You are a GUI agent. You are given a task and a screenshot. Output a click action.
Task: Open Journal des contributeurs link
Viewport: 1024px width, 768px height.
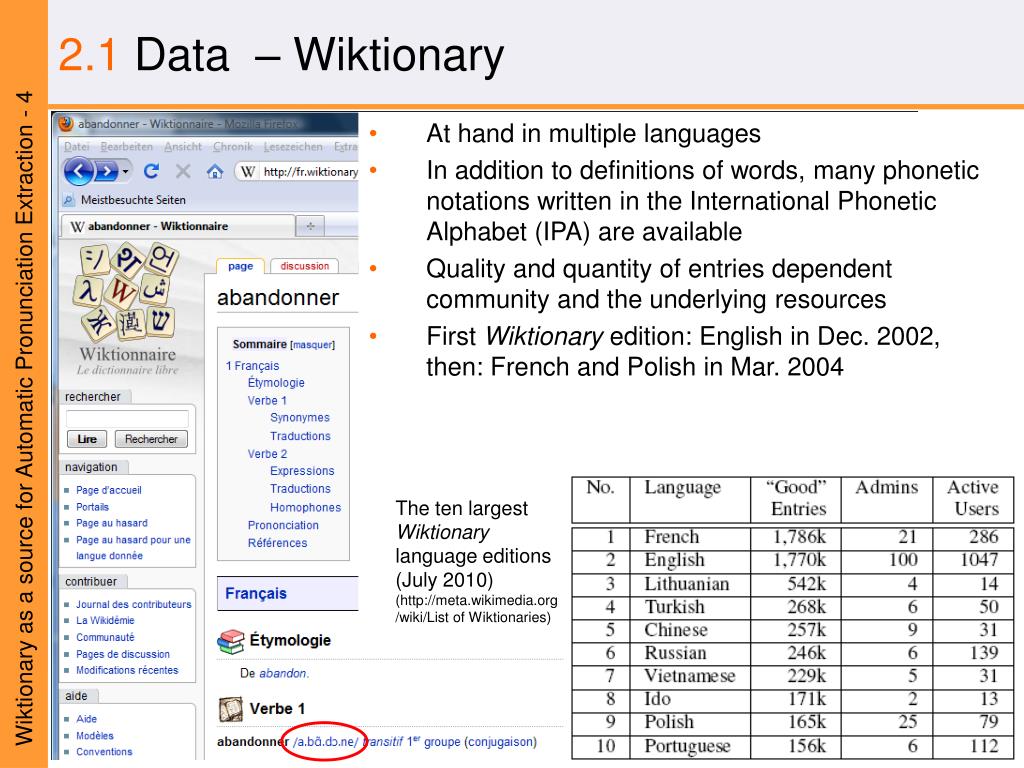point(133,605)
